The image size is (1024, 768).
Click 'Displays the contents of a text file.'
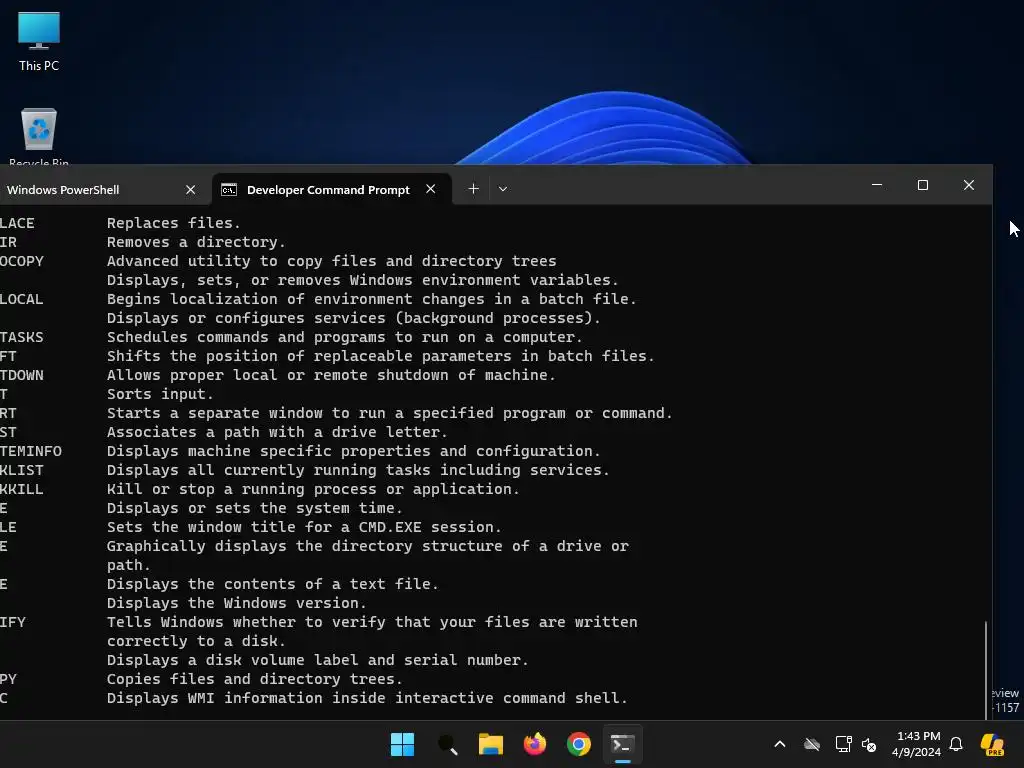[272, 584]
